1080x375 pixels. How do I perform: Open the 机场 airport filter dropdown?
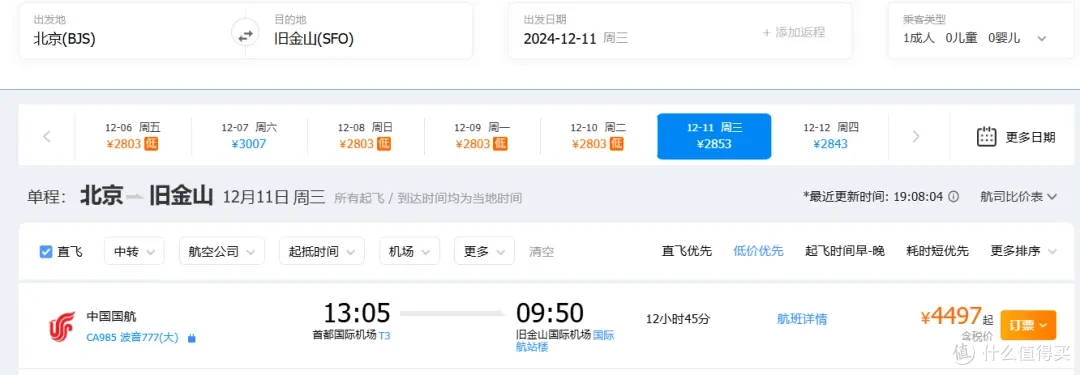(x=409, y=251)
